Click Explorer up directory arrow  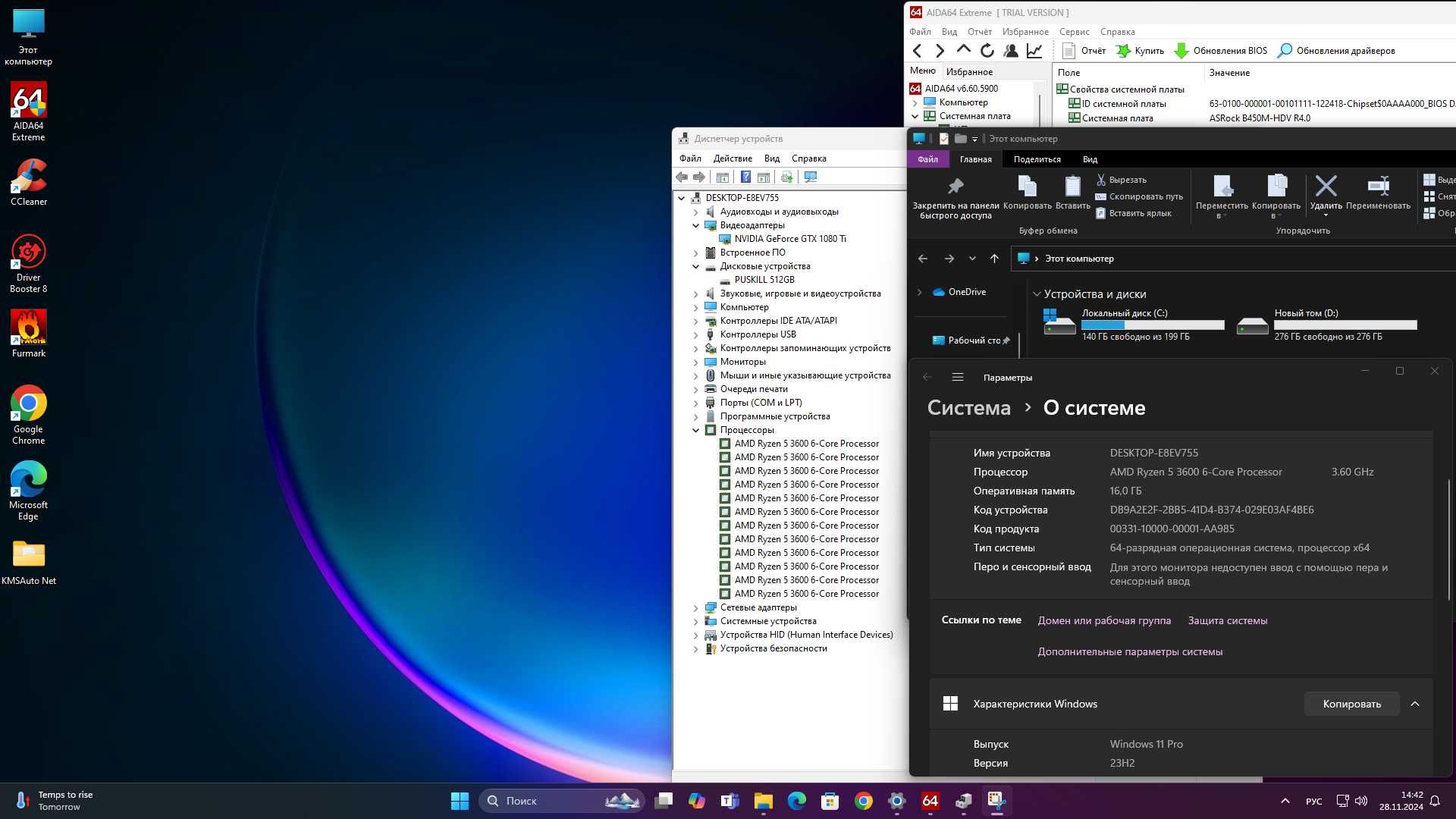(x=994, y=259)
